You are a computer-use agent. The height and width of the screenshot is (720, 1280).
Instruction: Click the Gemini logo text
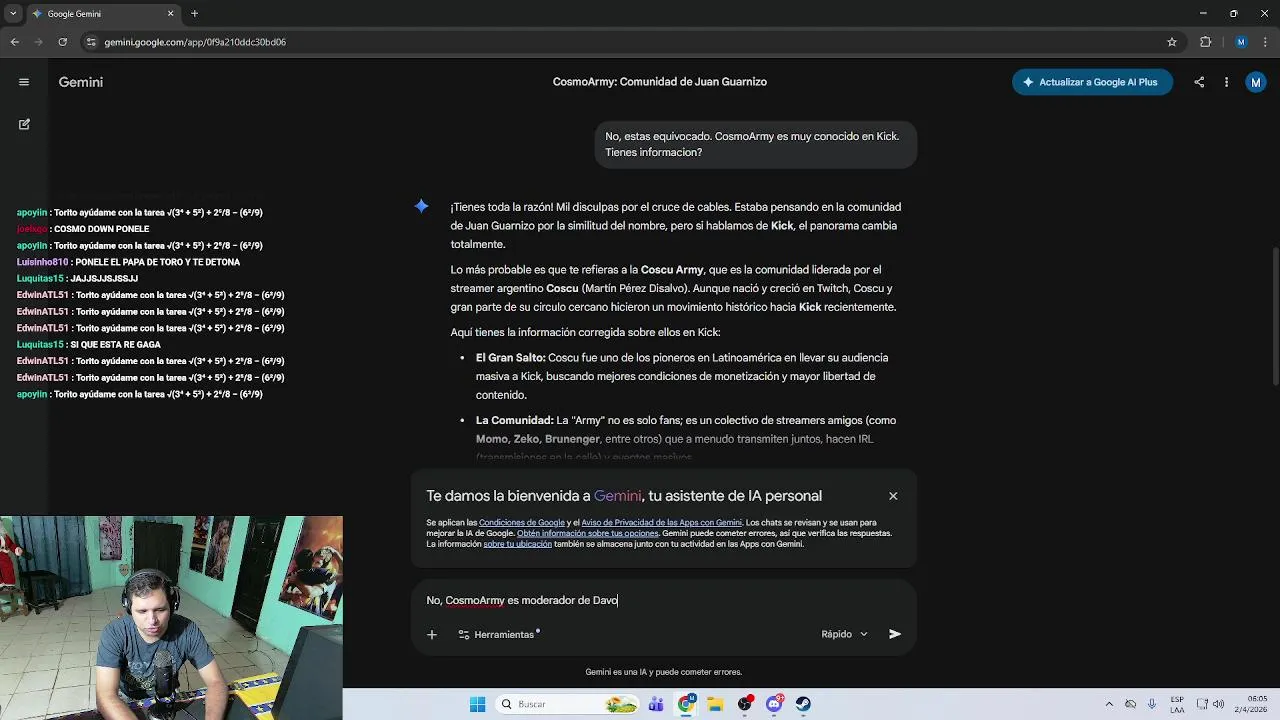[x=81, y=82]
